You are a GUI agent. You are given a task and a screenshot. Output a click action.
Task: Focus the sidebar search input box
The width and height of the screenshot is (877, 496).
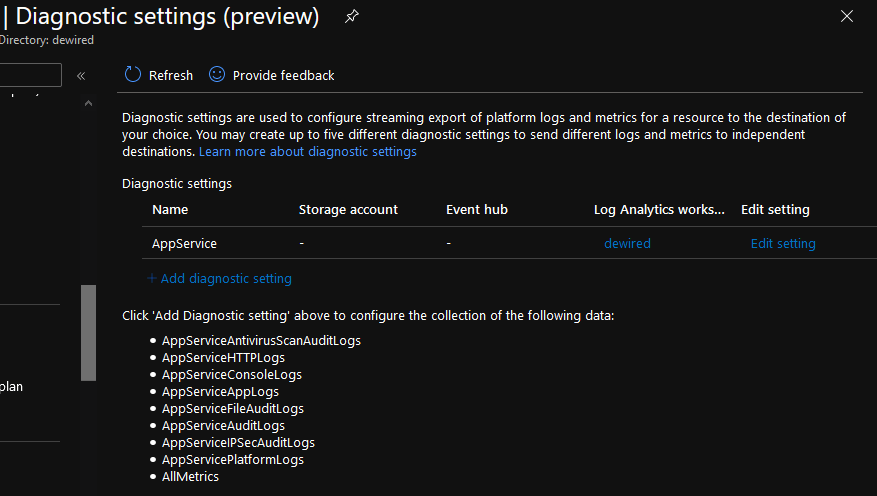30,75
